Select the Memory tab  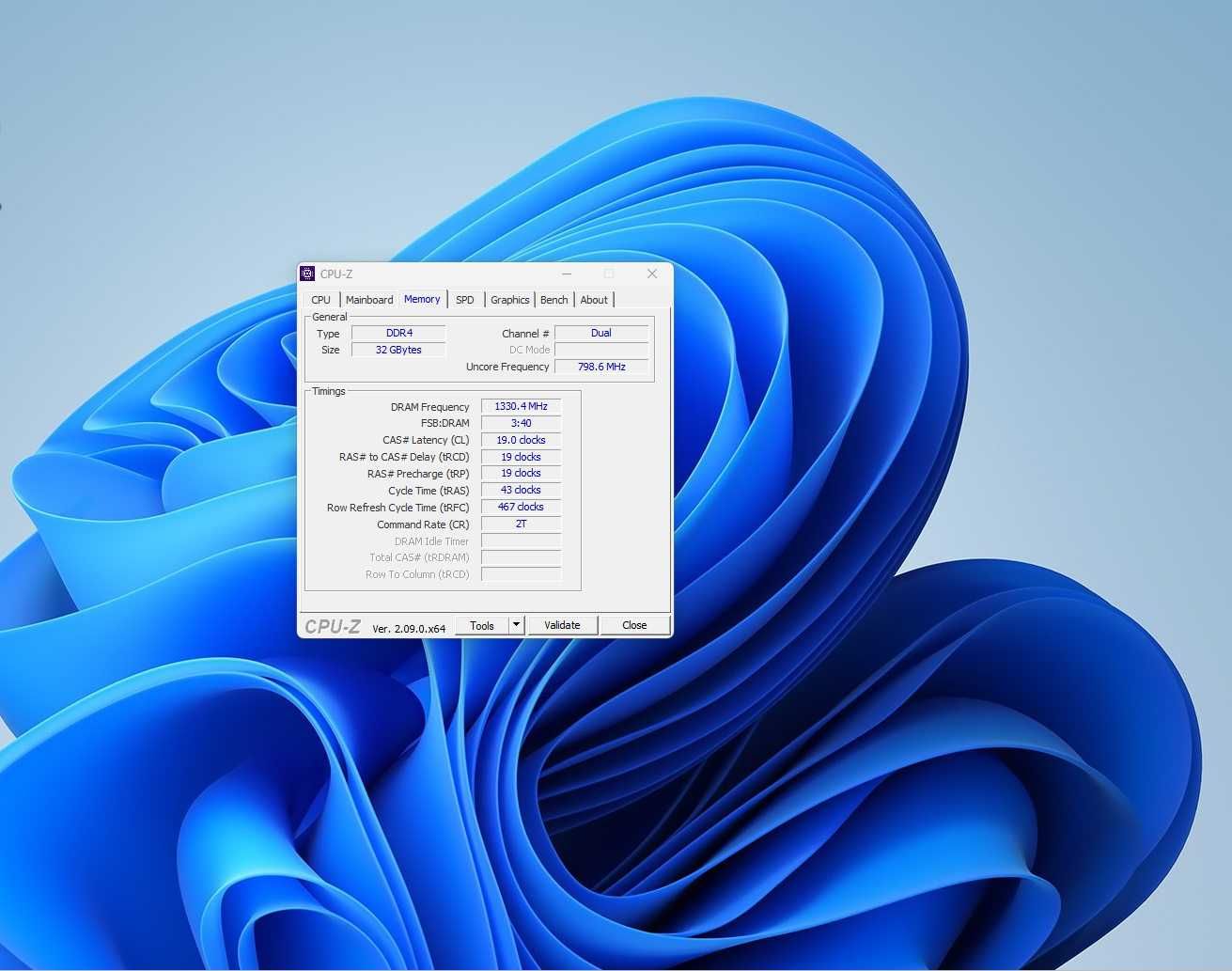coord(422,299)
